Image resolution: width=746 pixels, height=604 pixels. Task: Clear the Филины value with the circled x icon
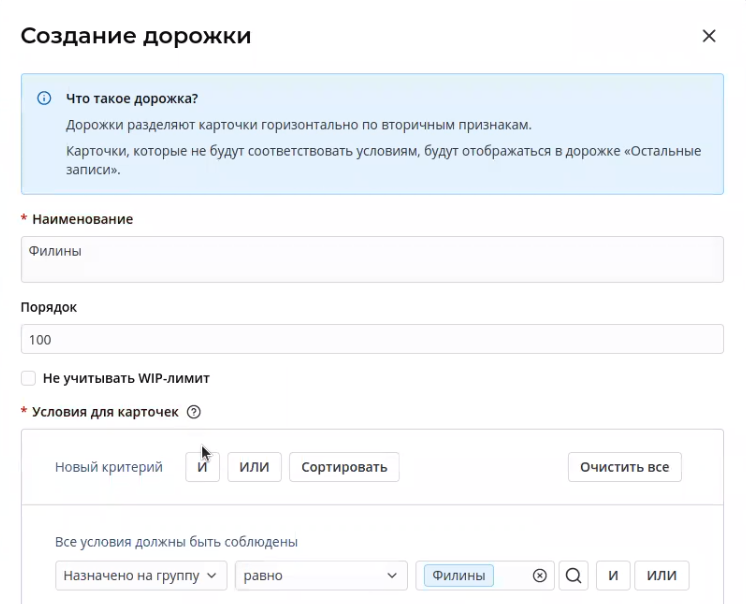click(x=540, y=575)
